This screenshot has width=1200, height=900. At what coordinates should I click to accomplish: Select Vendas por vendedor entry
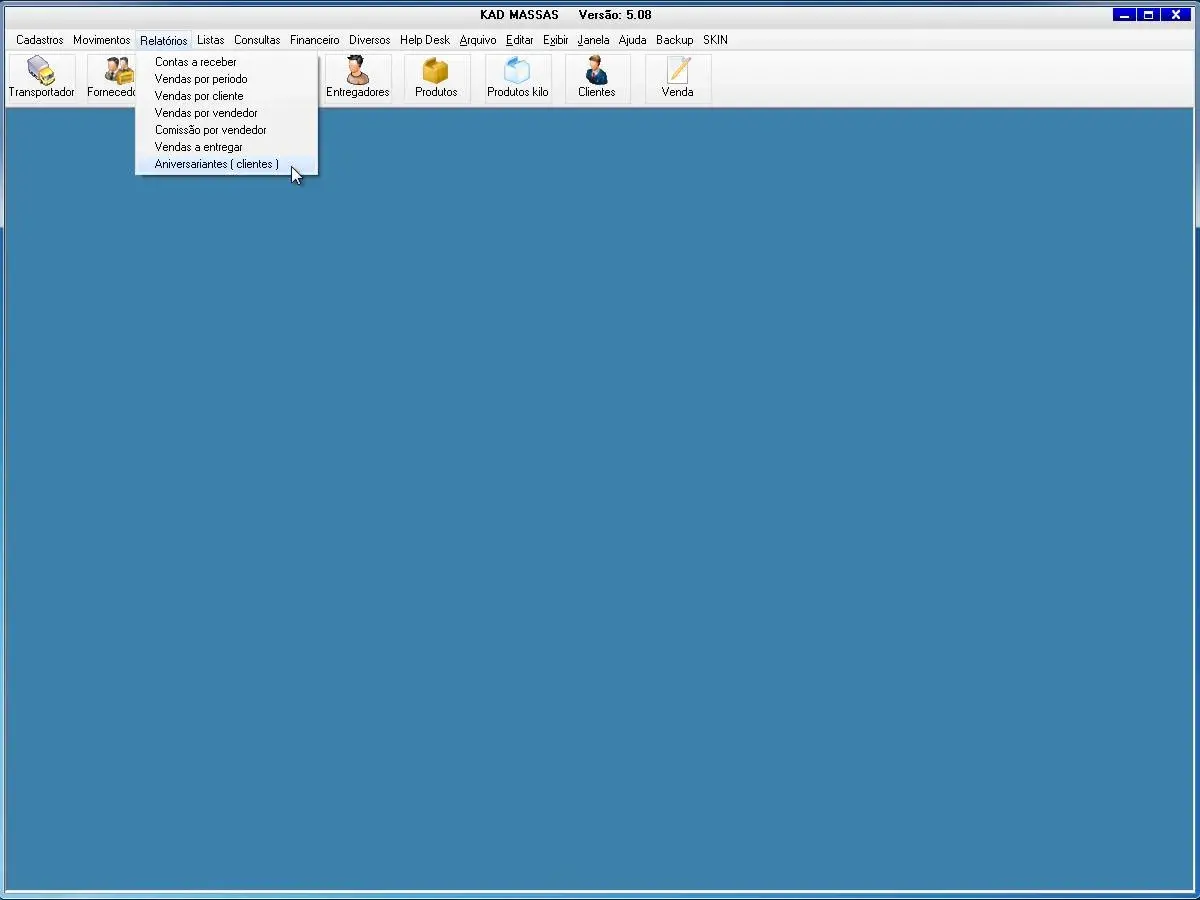tap(206, 113)
